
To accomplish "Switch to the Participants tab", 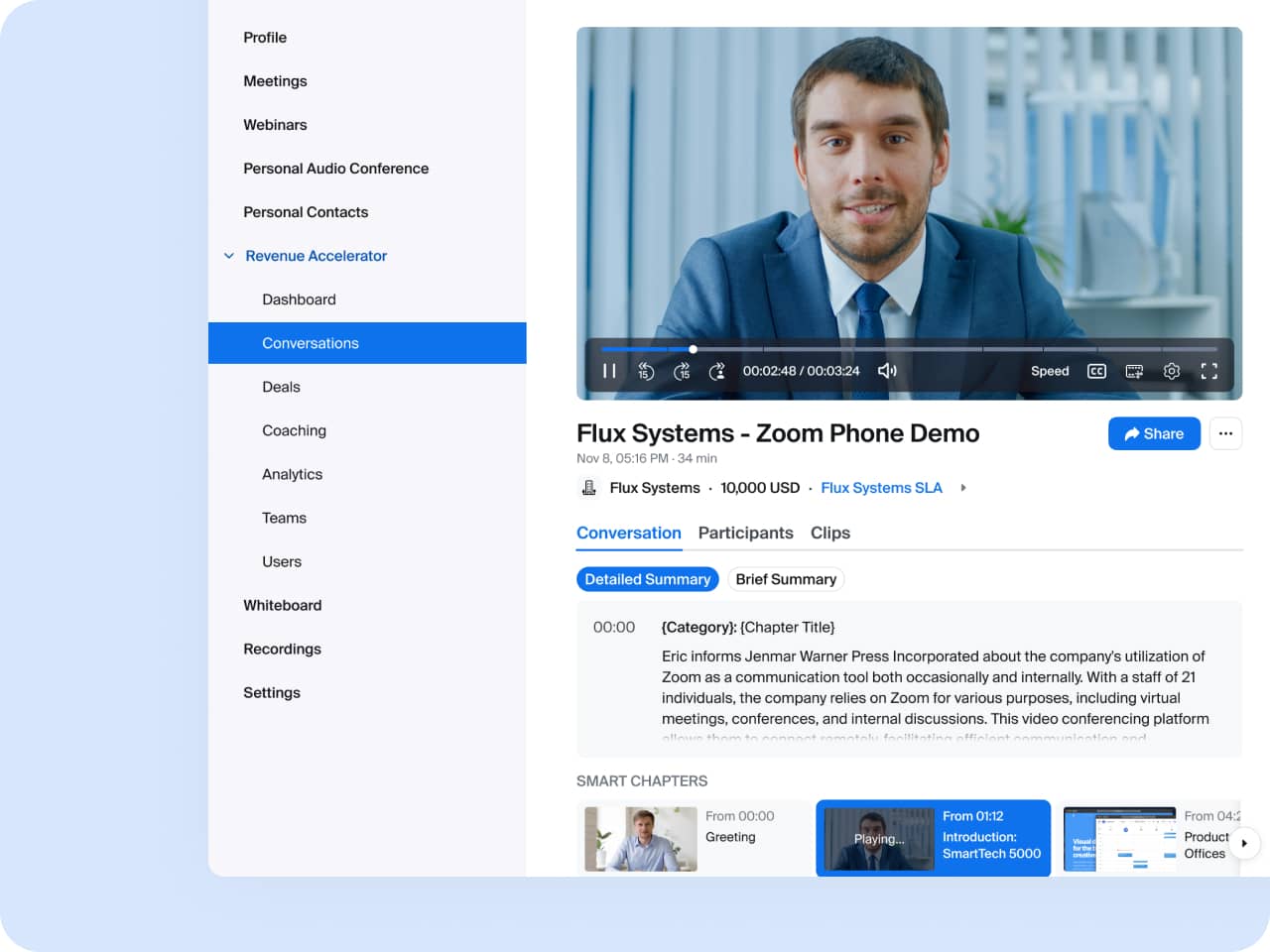I will coord(745,533).
